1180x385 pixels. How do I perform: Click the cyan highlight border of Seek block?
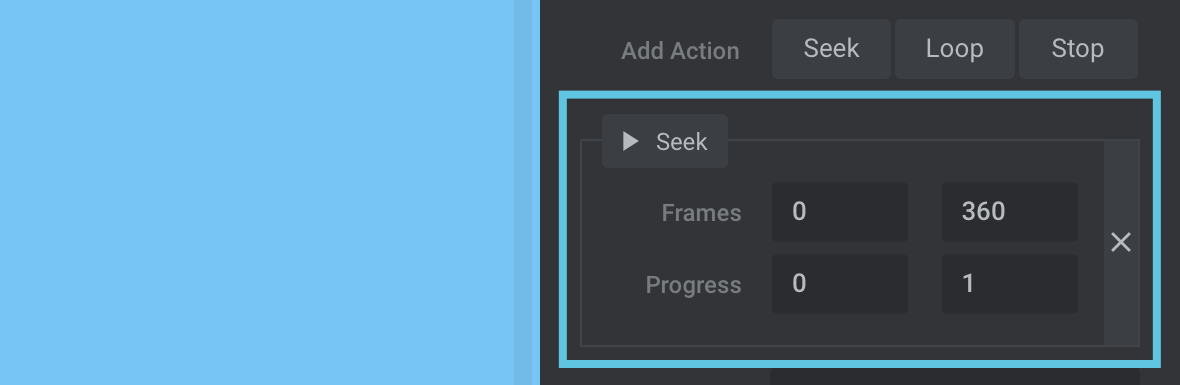[x=859, y=95]
